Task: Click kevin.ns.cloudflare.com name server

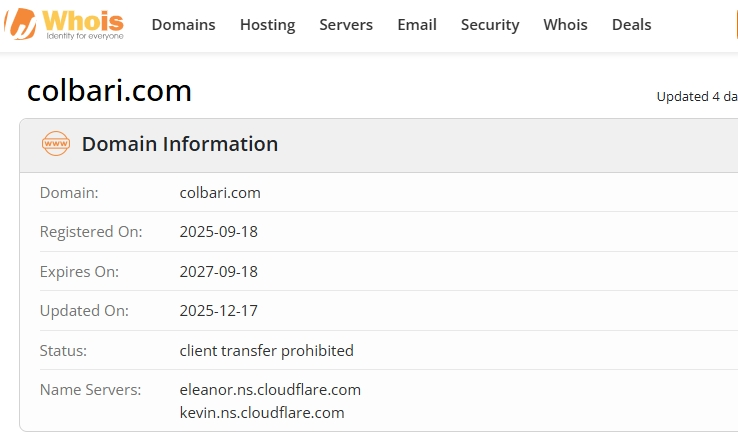Action: point(262,413)
